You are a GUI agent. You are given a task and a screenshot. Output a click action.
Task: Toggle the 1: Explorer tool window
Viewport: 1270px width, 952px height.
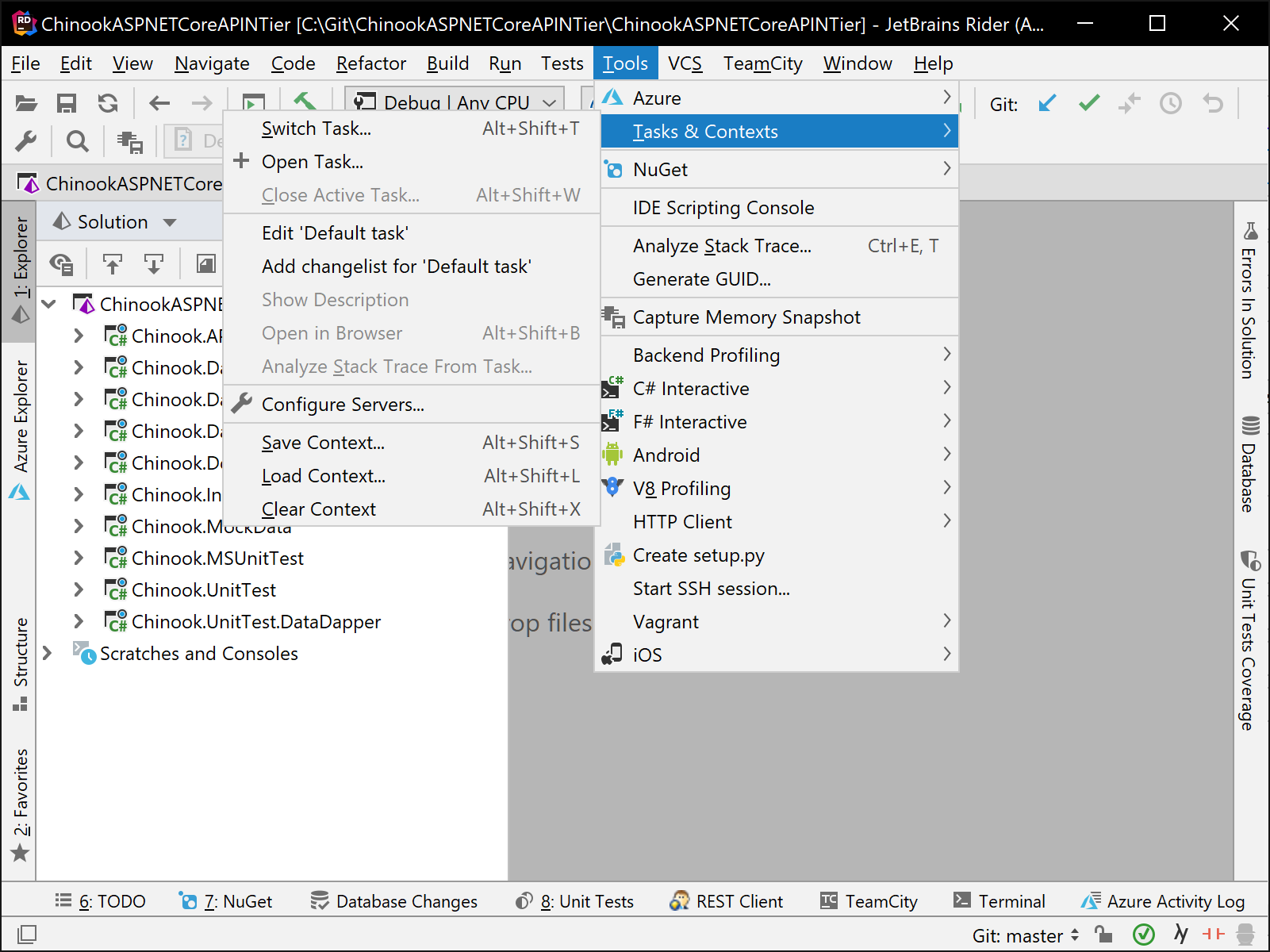pyautogui.click(x=21, y=270)
